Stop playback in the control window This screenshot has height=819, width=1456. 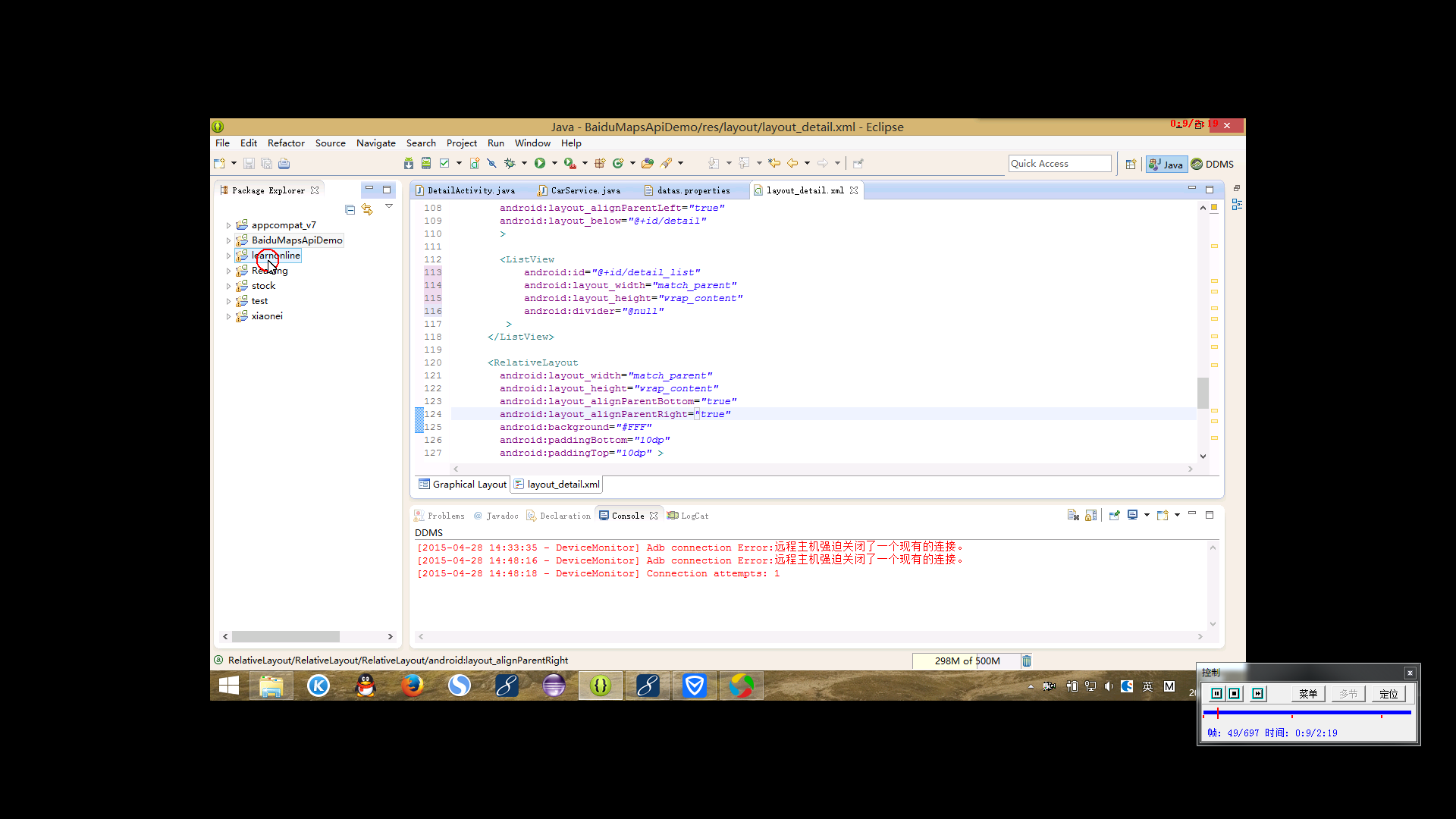(x=1234, y=694)
